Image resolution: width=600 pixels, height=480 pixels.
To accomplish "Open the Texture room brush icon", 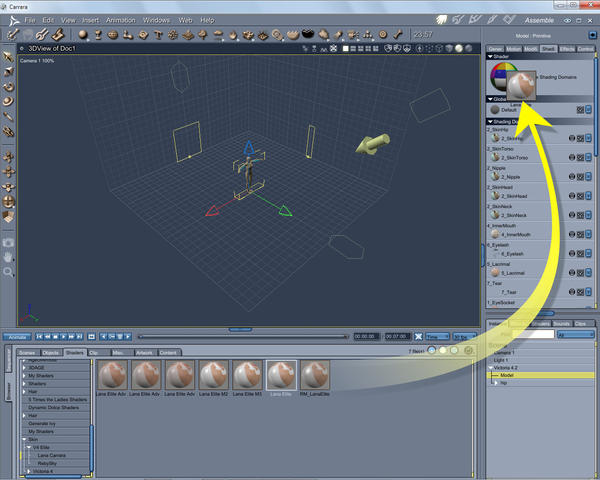I will click(492, 20).
